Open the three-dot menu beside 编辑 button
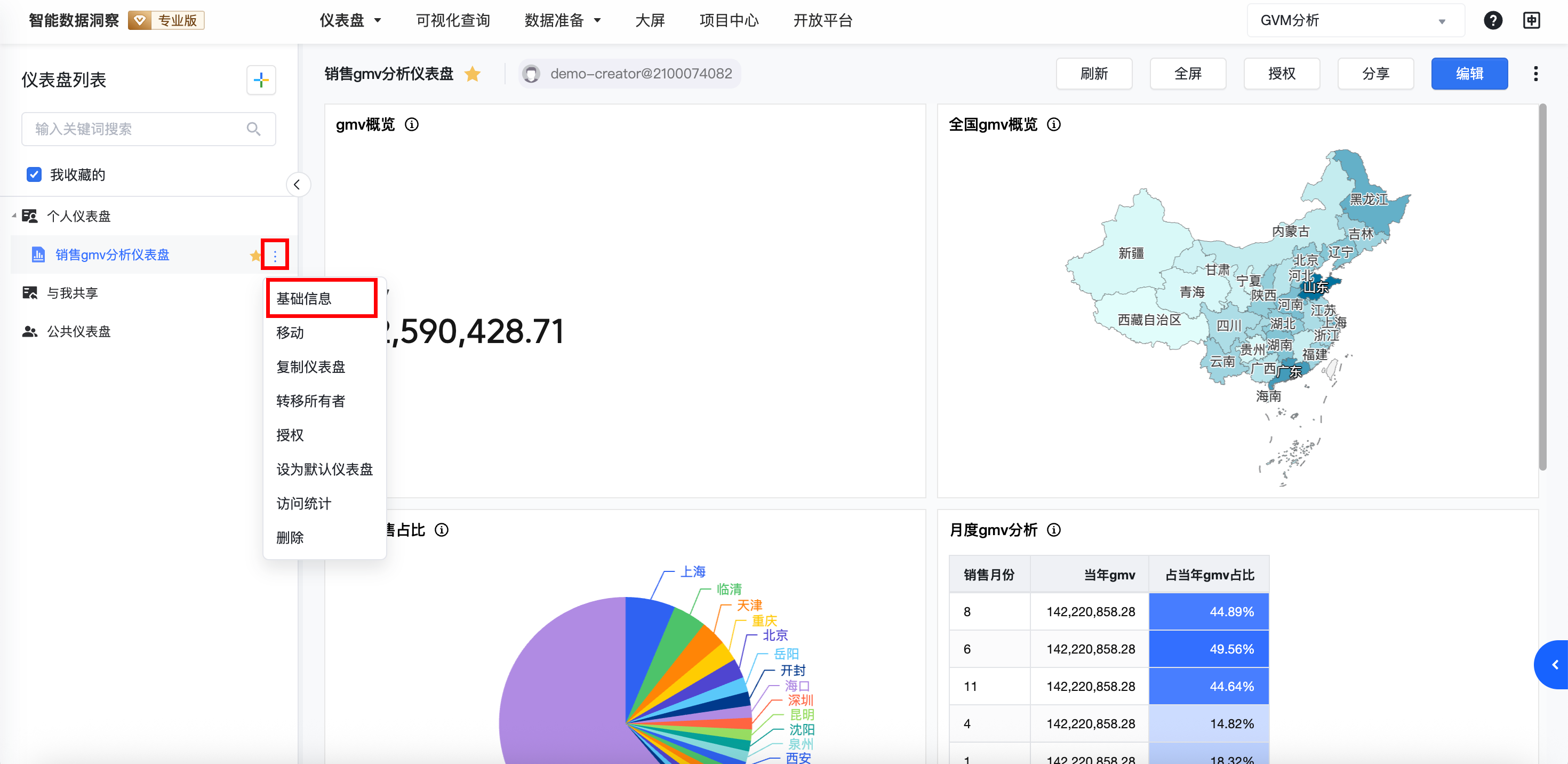Image resolution: width=1568 pixels, height=764 pixels. [1535, 74]
